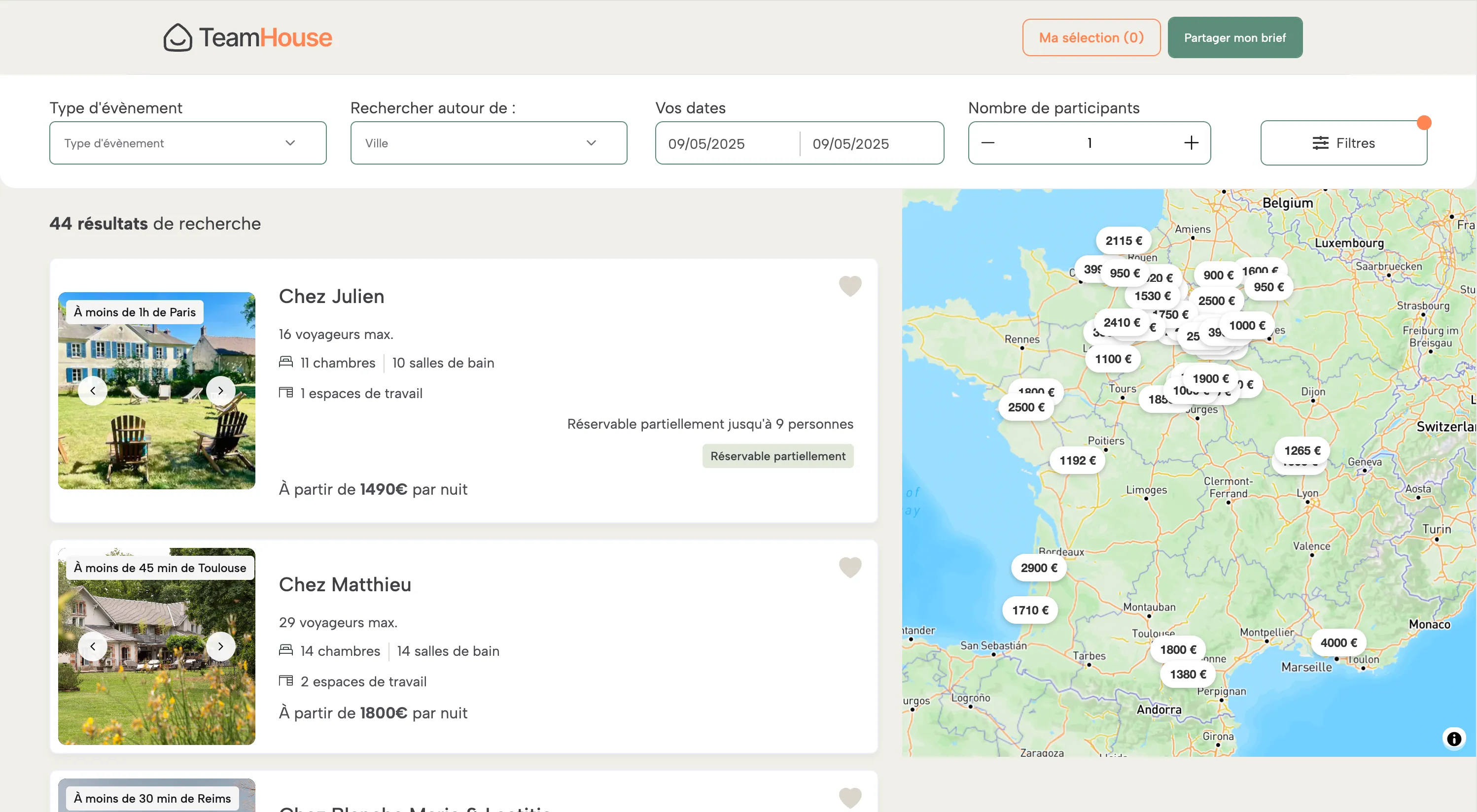Click À moins de 45 min de Toulouse tag
Screen dimensions: 1477x812
click(160, 568)
